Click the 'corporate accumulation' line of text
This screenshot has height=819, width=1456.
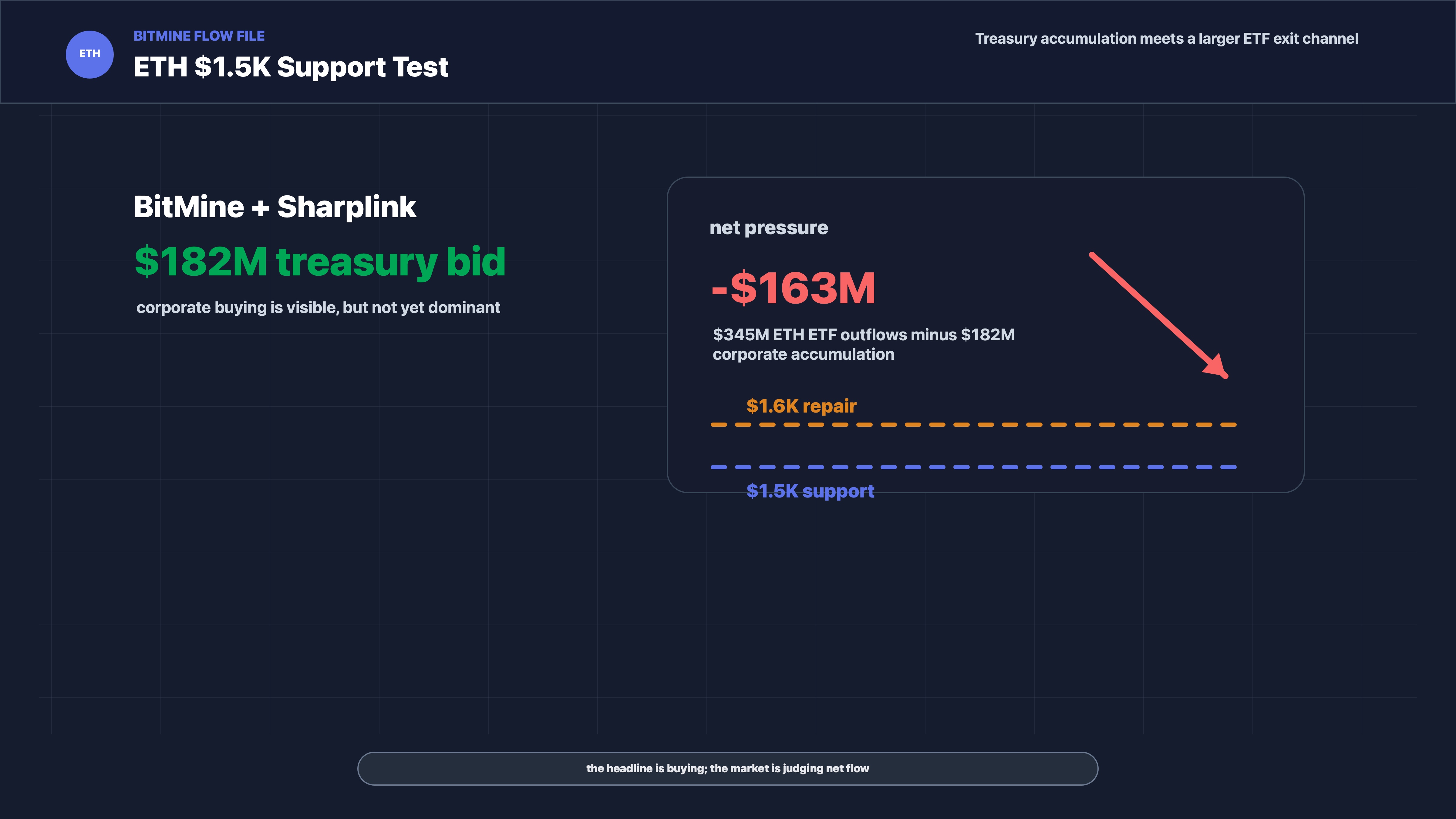pos(803,354)
